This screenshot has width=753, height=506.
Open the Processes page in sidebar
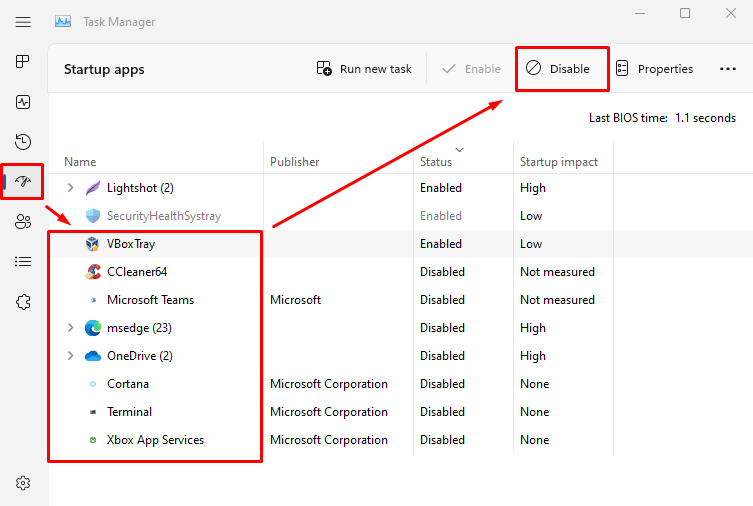23,61
